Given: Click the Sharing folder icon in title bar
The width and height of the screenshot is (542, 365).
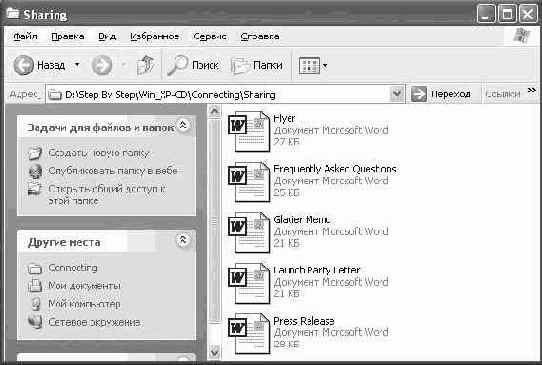Looking at the screenshot, I should tap(13, 13).
